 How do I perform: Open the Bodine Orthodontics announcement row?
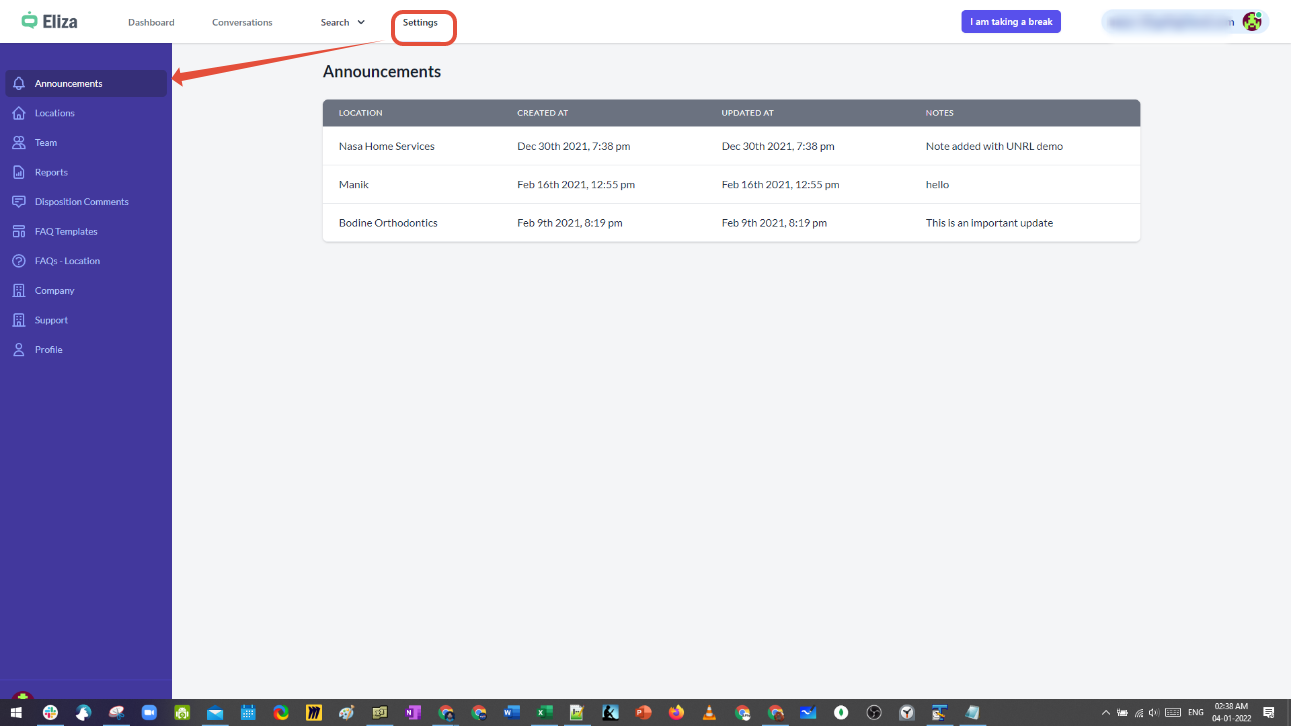coord(388,223)
